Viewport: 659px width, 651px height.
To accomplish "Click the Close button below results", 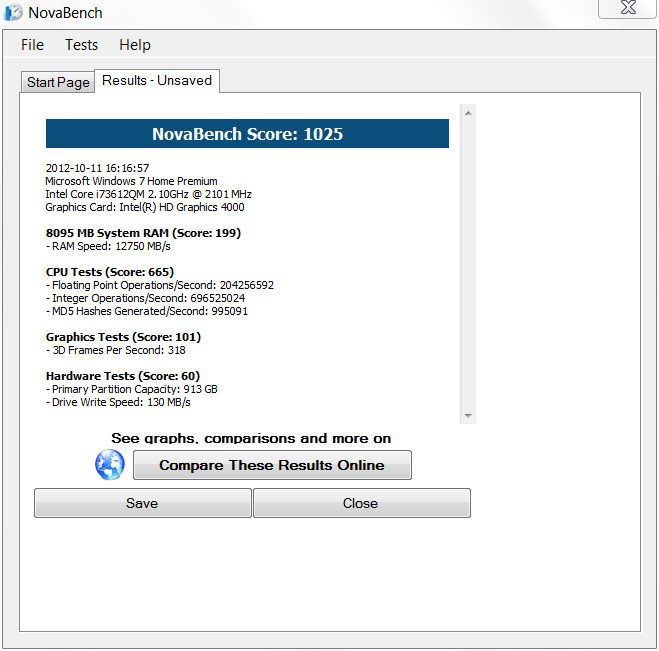I will pyautogui.click(x=362, y=503).
